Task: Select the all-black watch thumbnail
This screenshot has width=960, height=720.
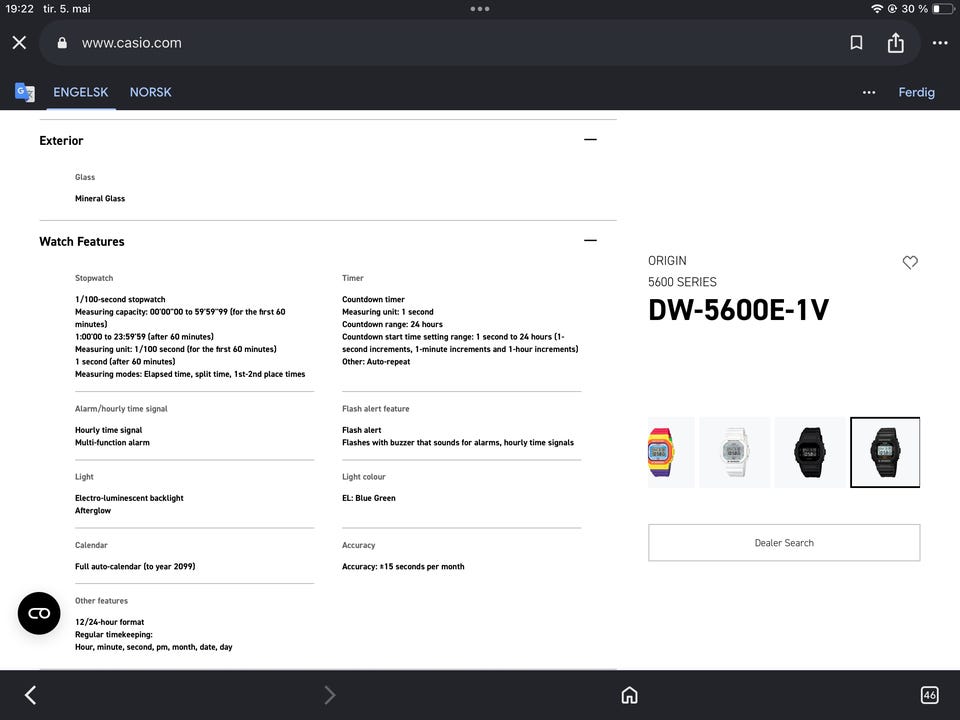Action: pyautogui.click(x=810, y=452)
